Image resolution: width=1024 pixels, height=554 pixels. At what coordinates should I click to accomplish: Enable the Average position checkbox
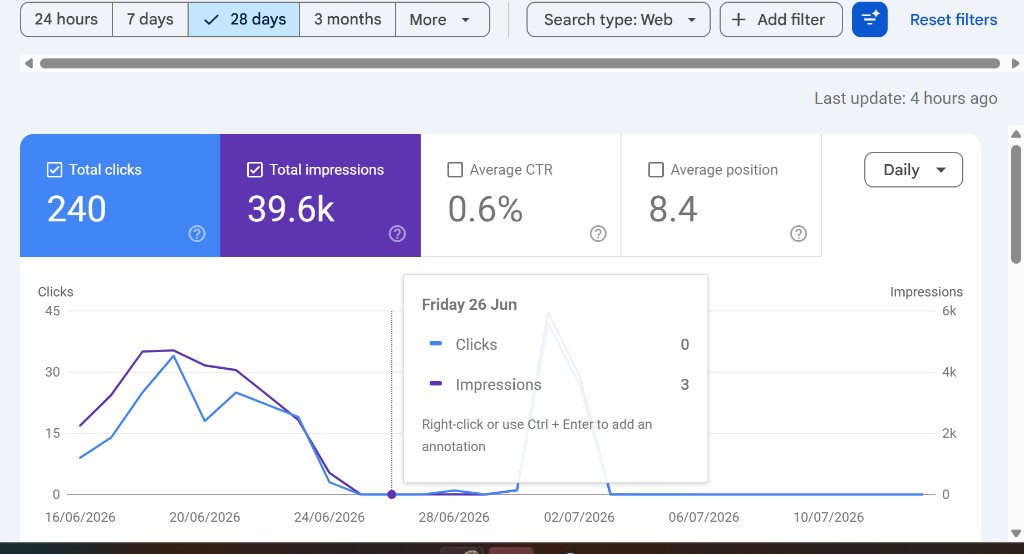point(656,170)
